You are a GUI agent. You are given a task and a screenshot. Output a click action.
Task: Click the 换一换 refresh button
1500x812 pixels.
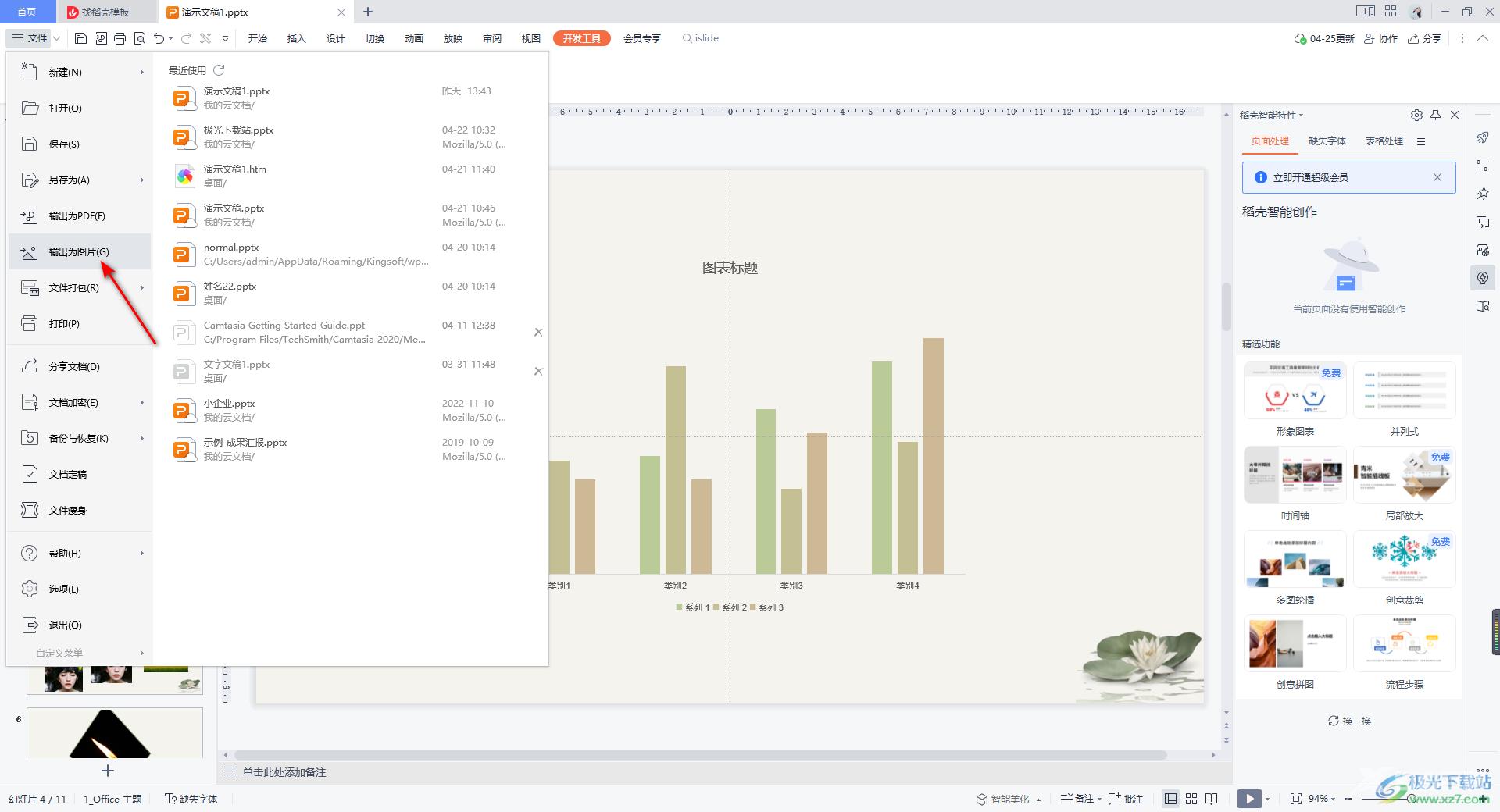[1349, 721]
